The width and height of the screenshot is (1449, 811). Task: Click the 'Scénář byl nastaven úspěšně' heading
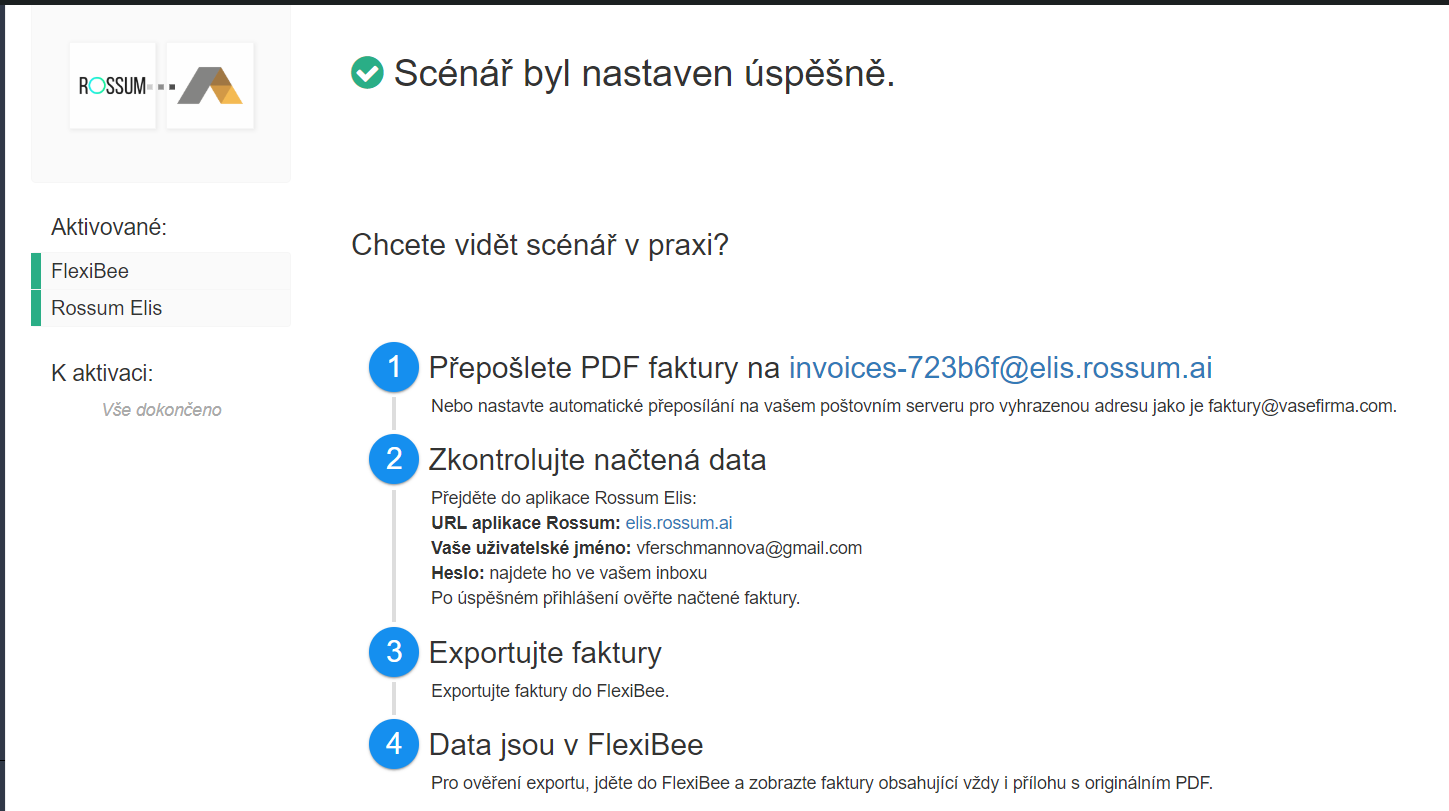[x=644, y=73]
